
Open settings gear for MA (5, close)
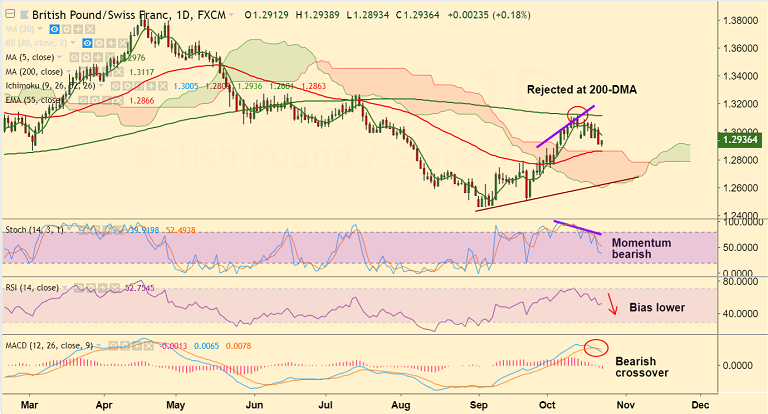[86, 57]
